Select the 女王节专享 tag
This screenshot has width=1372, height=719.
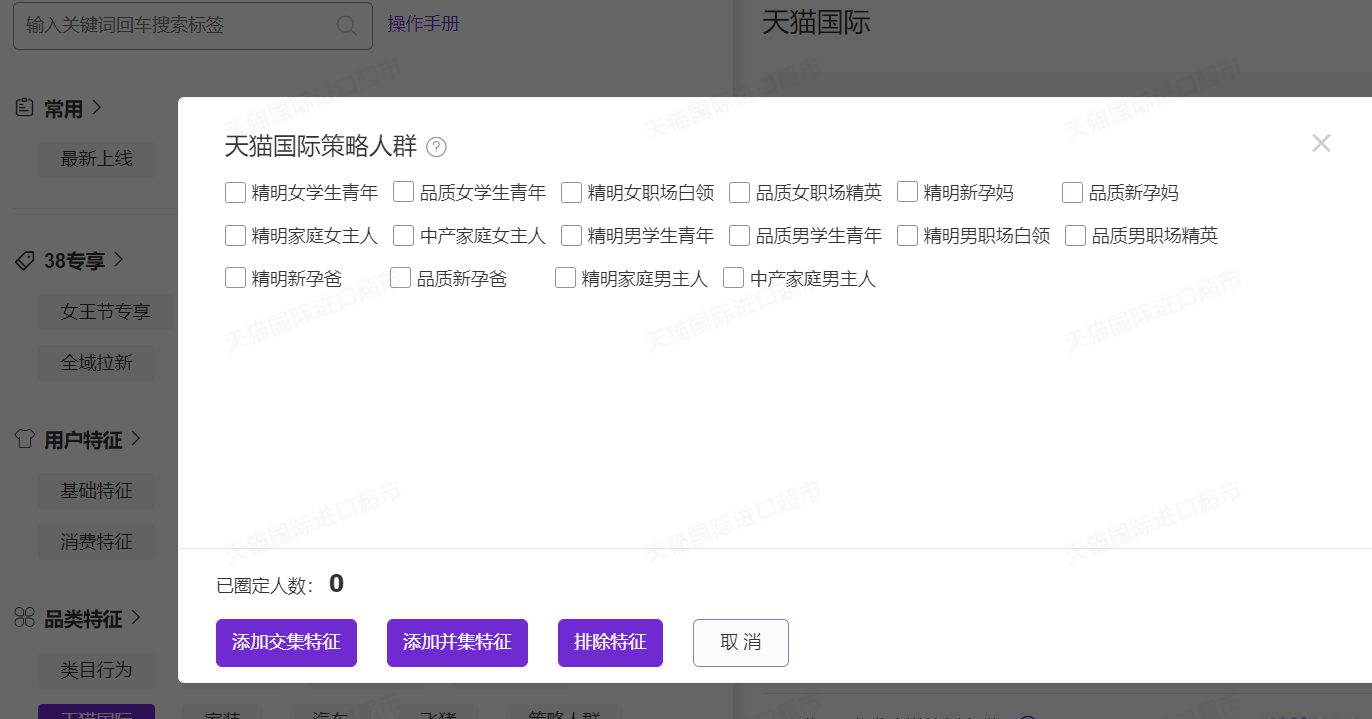point(106,311)
